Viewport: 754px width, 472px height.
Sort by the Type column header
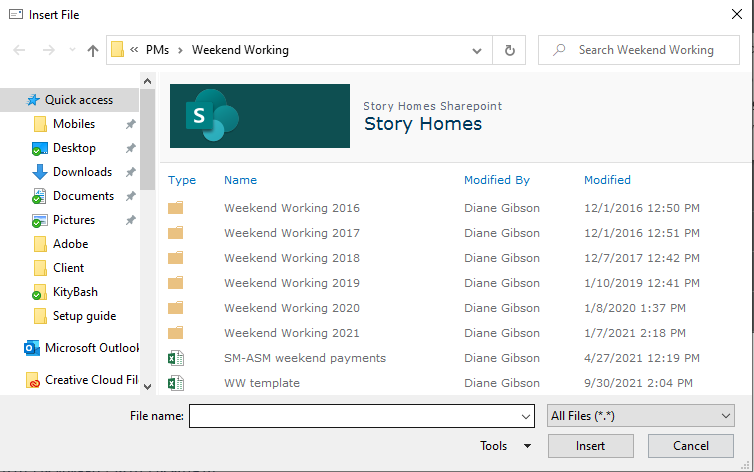click(182, 180)
